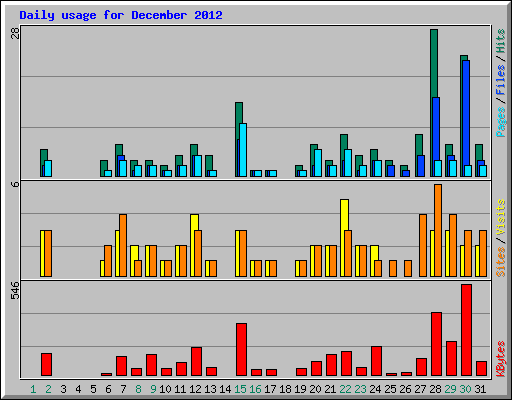This screenshot has height=400, width=512.
Task: Select the red KBytes bar for day 28
Action: click(x=436, y=344)
